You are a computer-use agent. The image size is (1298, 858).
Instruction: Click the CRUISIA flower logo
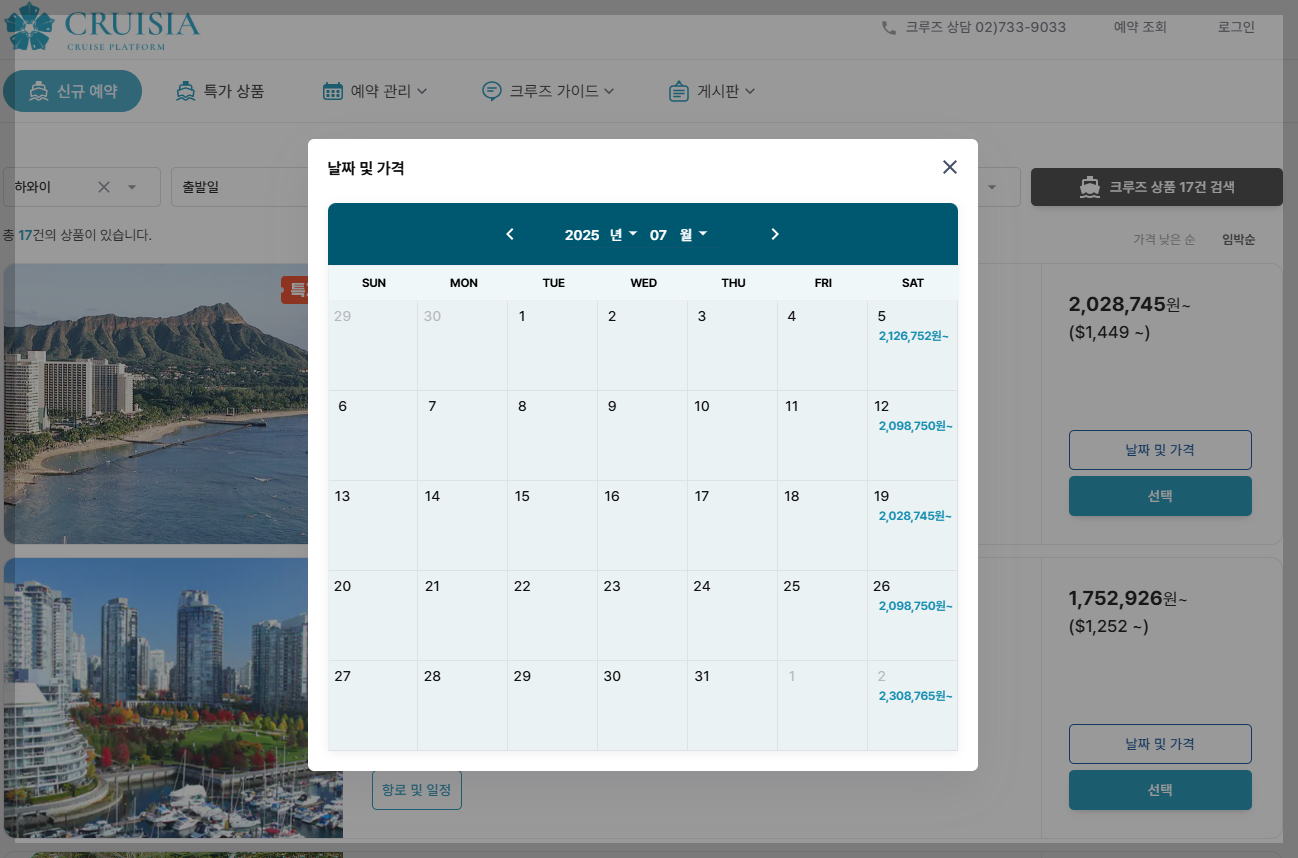pyautogui.click(x=29, y=26)
